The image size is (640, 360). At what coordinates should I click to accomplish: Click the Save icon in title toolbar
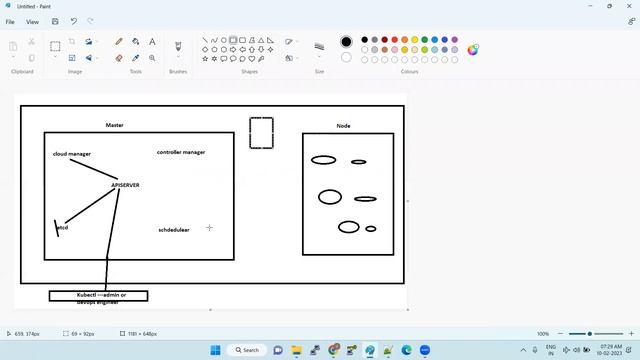pyautogui.click(x=55, y=22)
